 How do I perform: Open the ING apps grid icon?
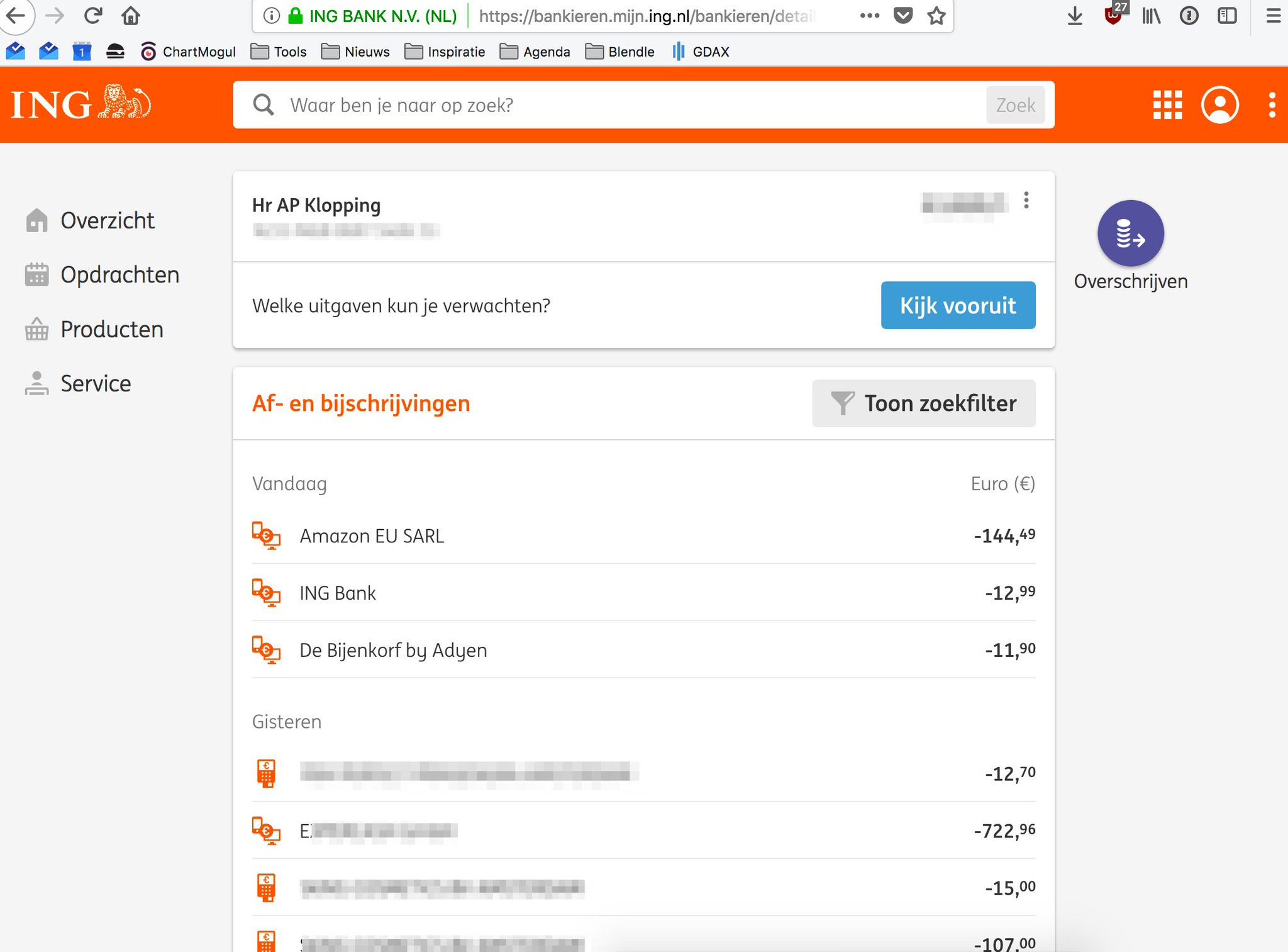[x=1167, y=104]
